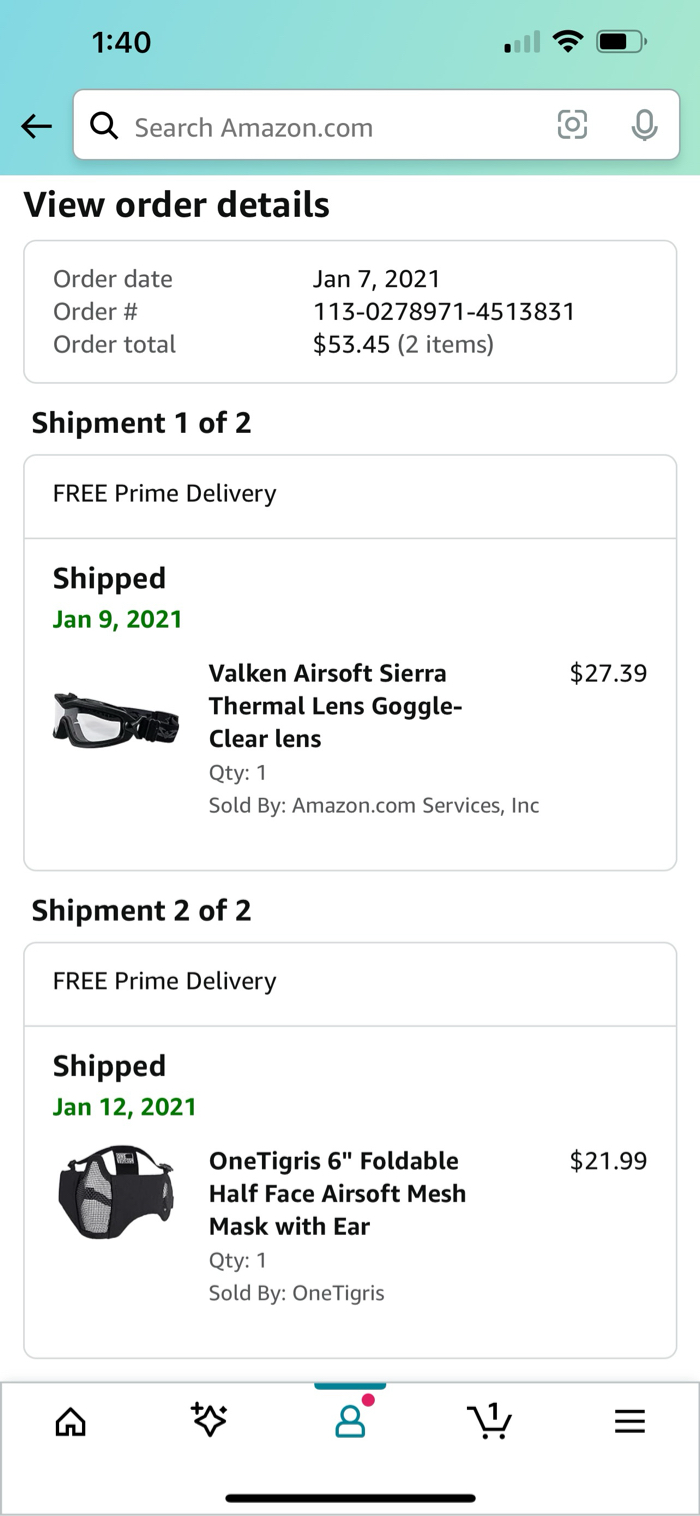Tap the microphone voice search icon
700x1516 pixels.
[x=645, y=125]
